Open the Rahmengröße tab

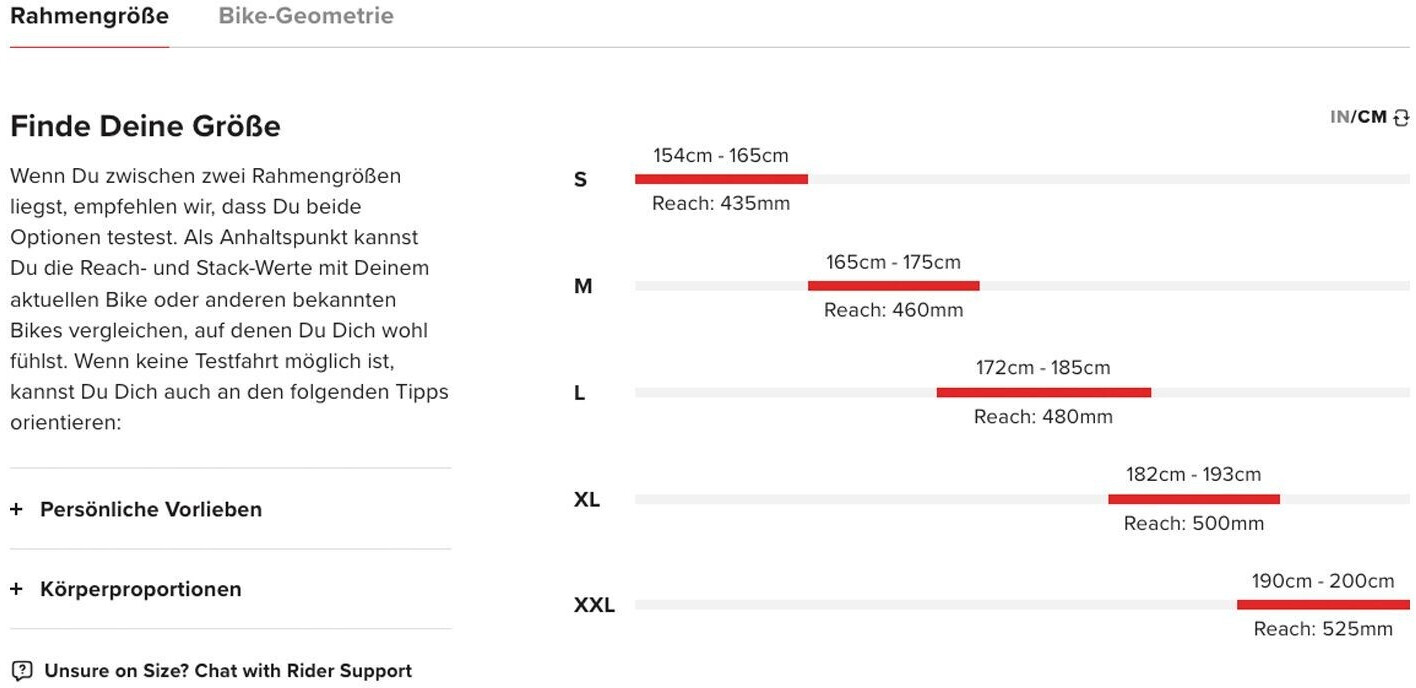tap(89, 16)
